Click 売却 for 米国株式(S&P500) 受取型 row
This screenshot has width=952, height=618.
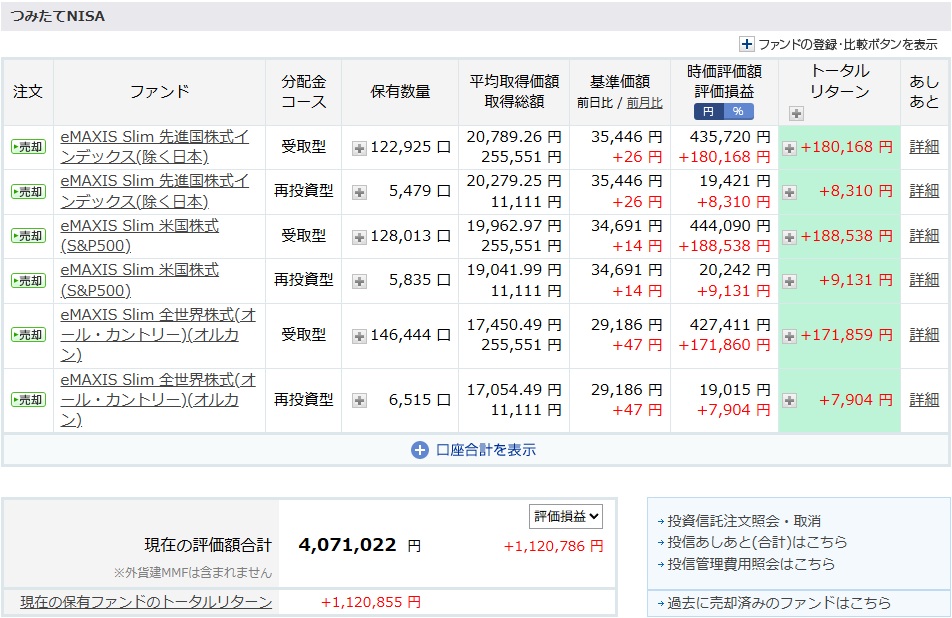pos(28,236)
